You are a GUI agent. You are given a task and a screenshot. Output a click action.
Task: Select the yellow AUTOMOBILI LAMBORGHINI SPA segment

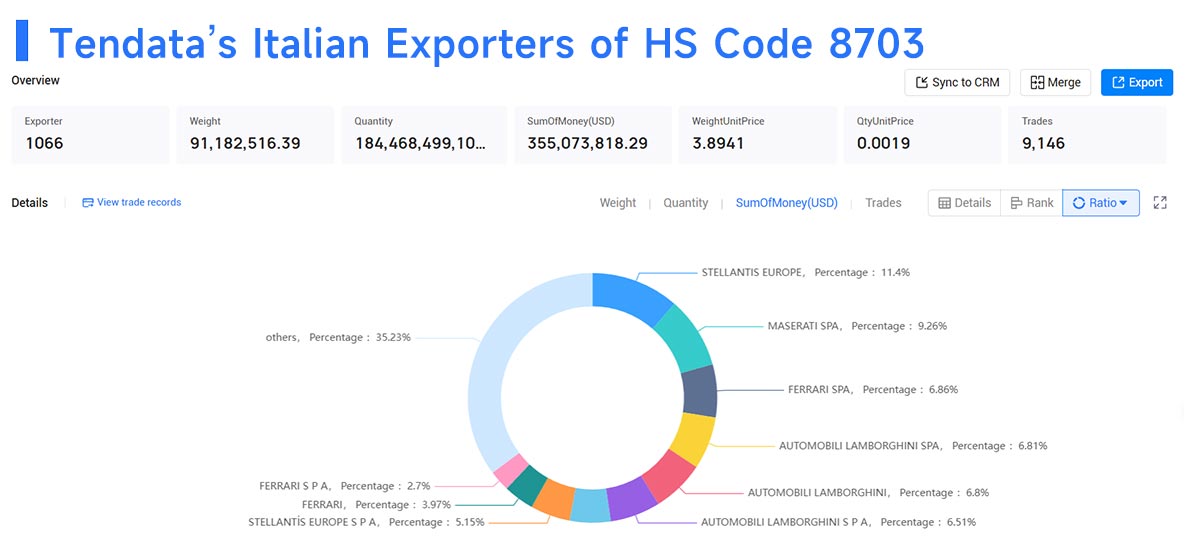(x=693, y=439)
